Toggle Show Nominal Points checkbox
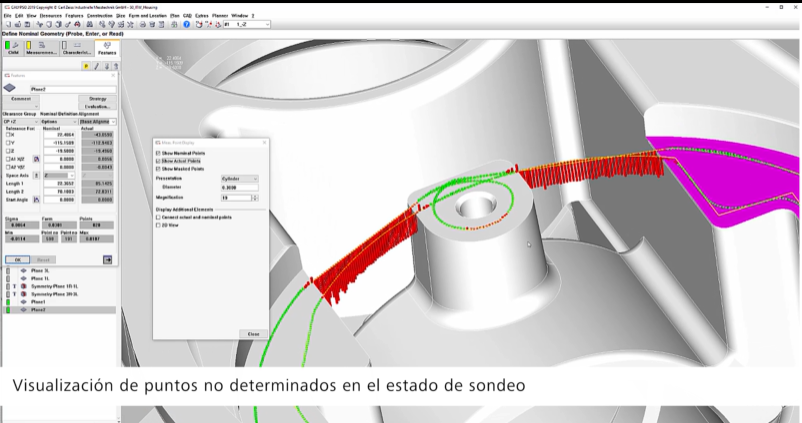Screen dimensions: 802x423 click(158, 153)
